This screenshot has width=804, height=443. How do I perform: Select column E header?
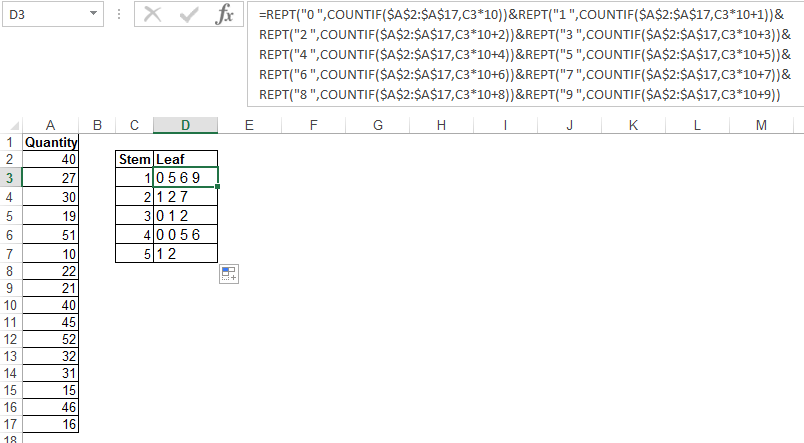[249, 126]
